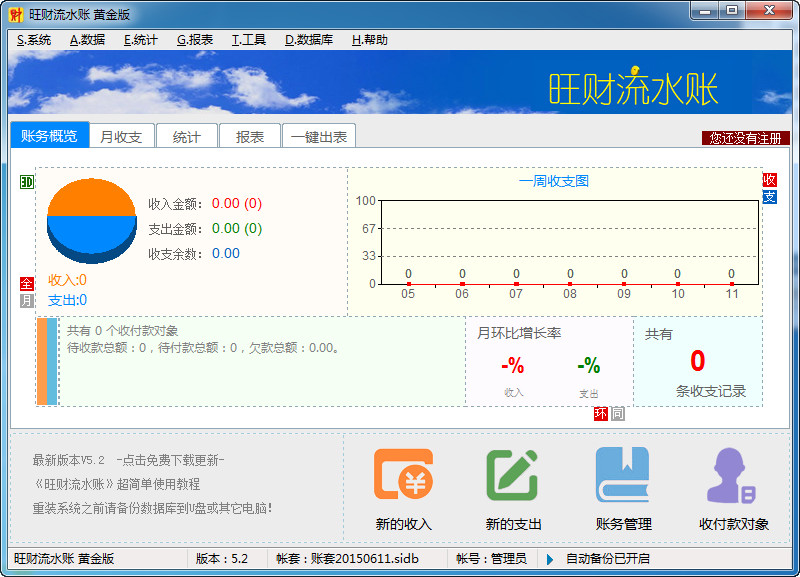Click the 旺财 app icon in title bar
Image resolution: width=800 pixels, height=577 pixels.
pos(16,15)
